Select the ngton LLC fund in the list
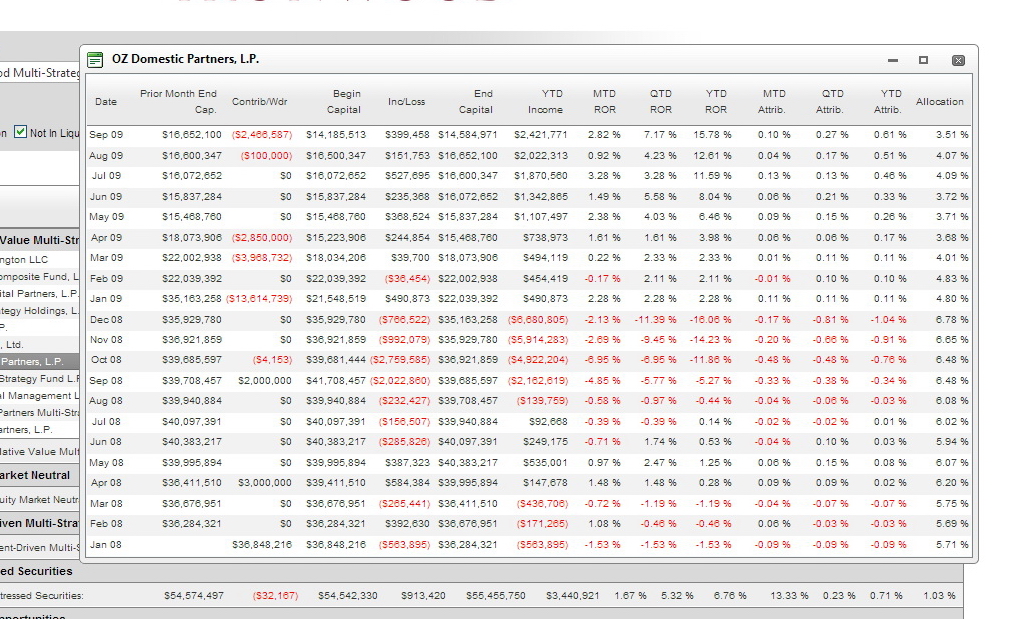The height and width of the screenshot is (619, 1009). click(x=24, y=260)
